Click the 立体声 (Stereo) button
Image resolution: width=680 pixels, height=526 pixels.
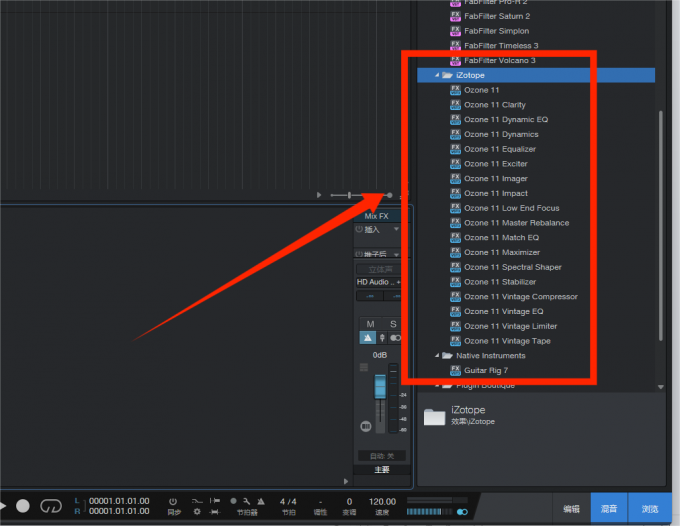point(381,269)
